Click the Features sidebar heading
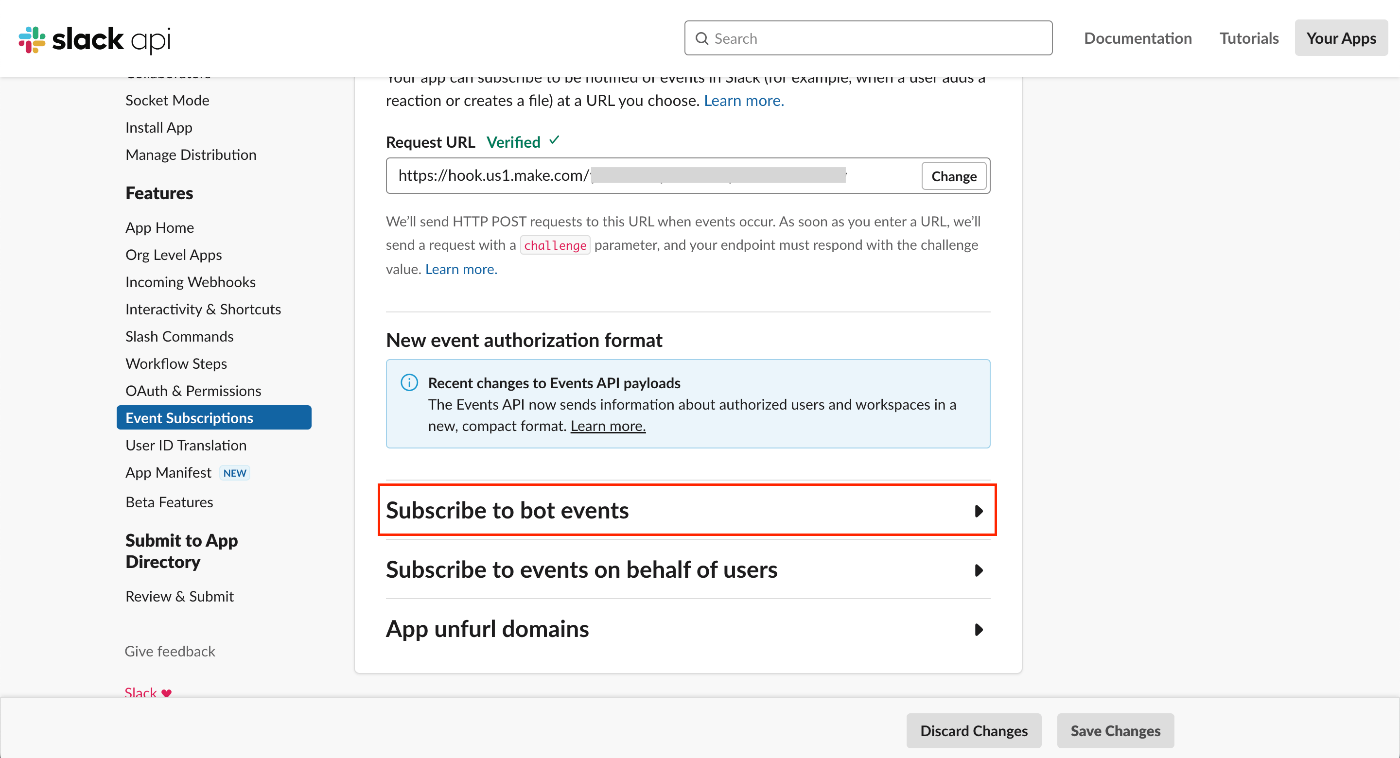Image resolution: width=1400 pixels, height=758 pixels. (159, 193)
